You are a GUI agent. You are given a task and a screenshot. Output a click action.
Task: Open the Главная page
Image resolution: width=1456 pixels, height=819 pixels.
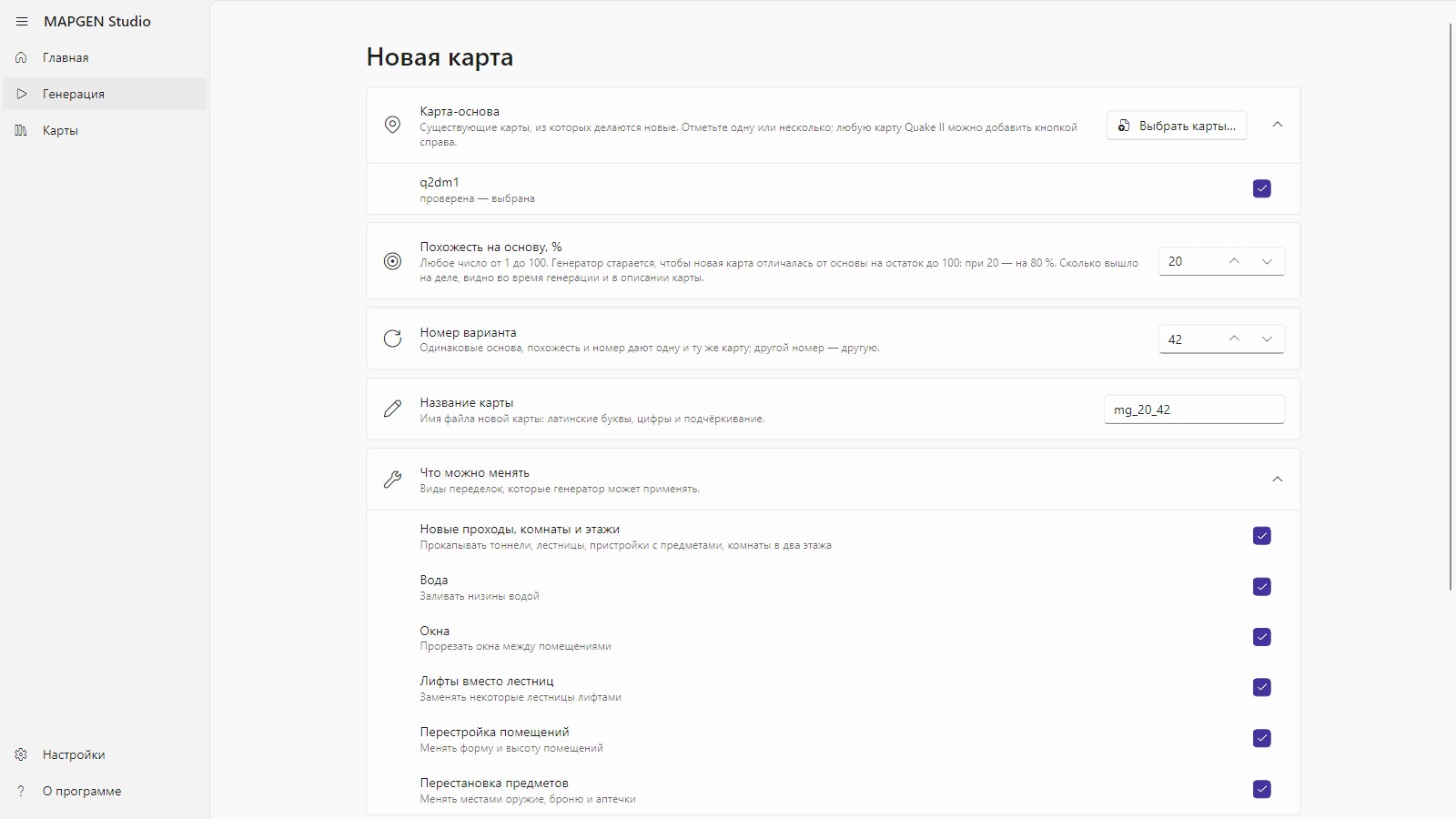[x=105, y=57]
